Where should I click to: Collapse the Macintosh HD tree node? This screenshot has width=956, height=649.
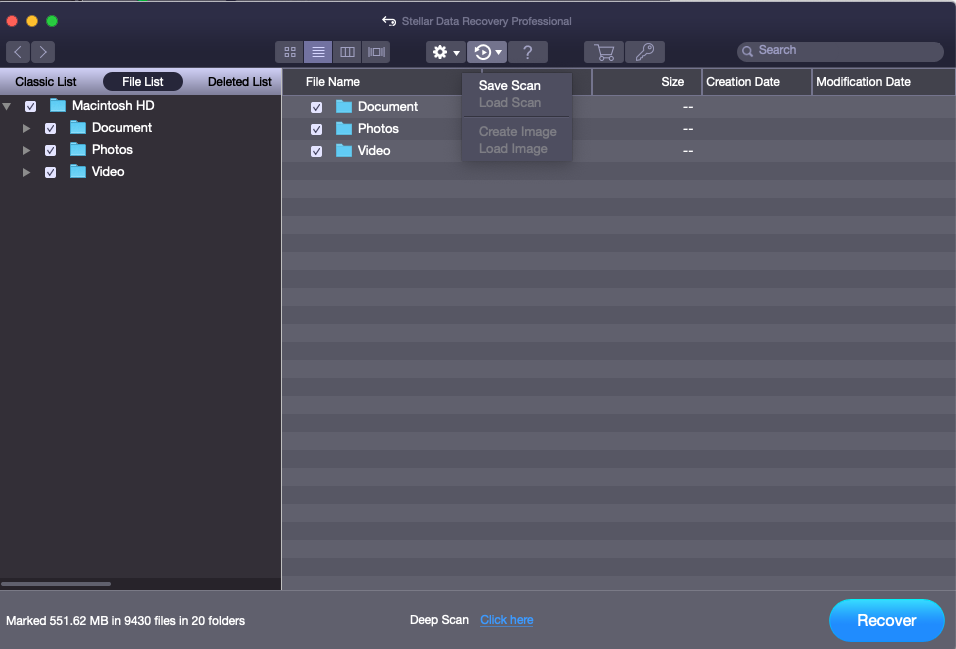coord(8,106)
